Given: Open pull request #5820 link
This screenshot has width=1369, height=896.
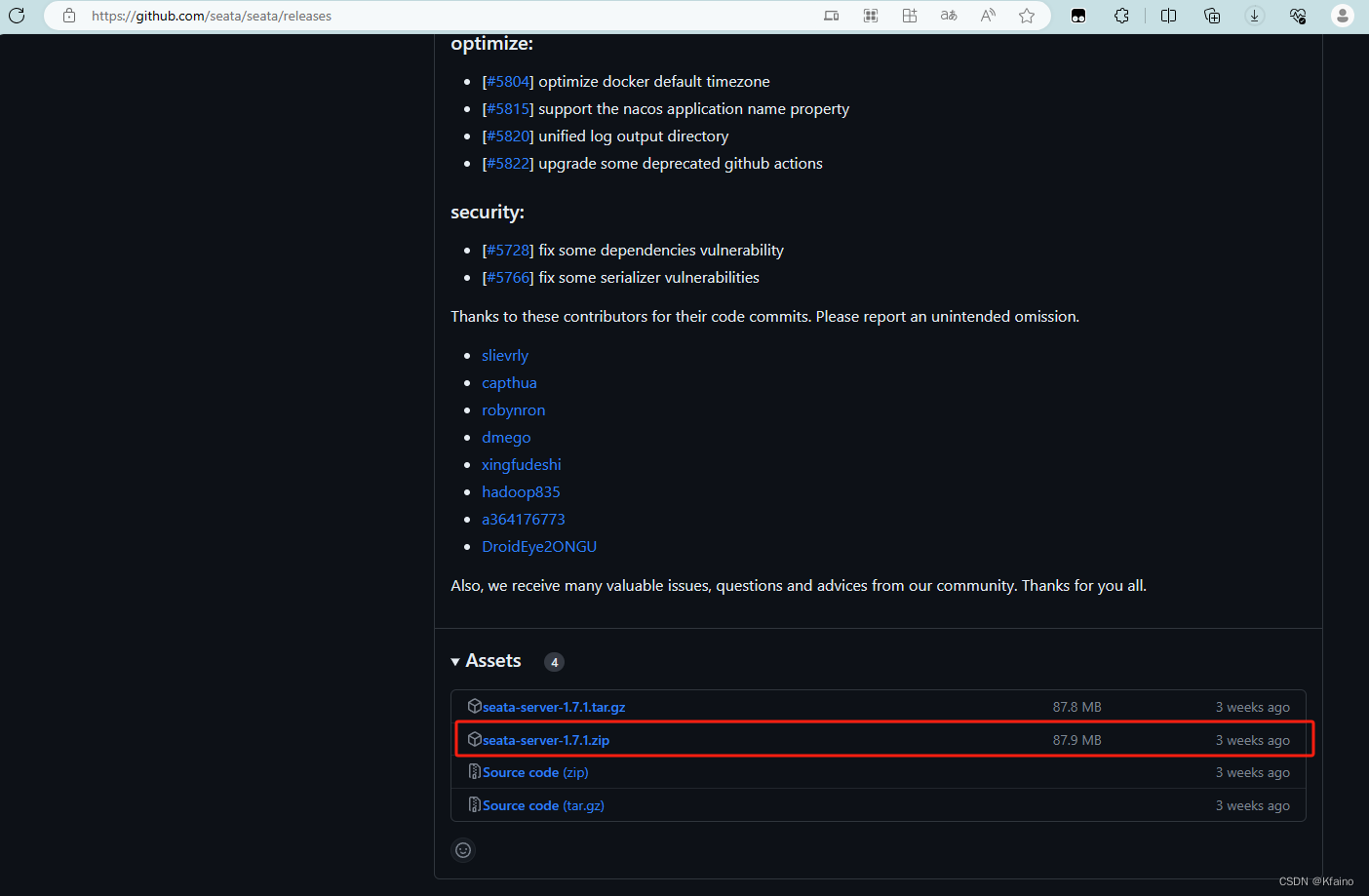Looking at the screenshot, I should pyautogui.click(x=508, y=136).
